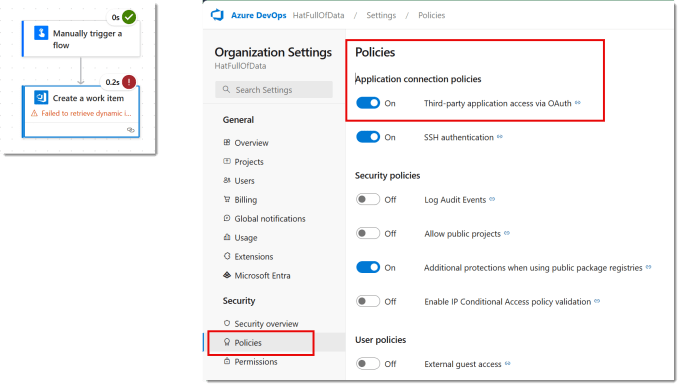Image resolution: width=680 pixels, height=386 pixels.
Task: Open the info link icon beside Log Audit Events
Action: coord(492,199)
